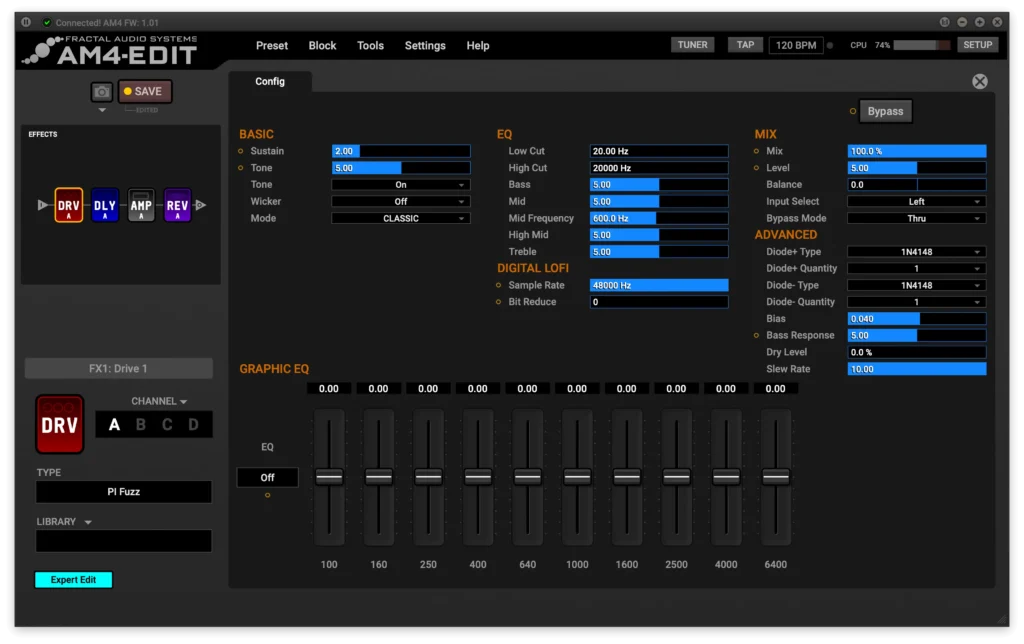
Task: Select channel D
Action: (x=193, y=425)
